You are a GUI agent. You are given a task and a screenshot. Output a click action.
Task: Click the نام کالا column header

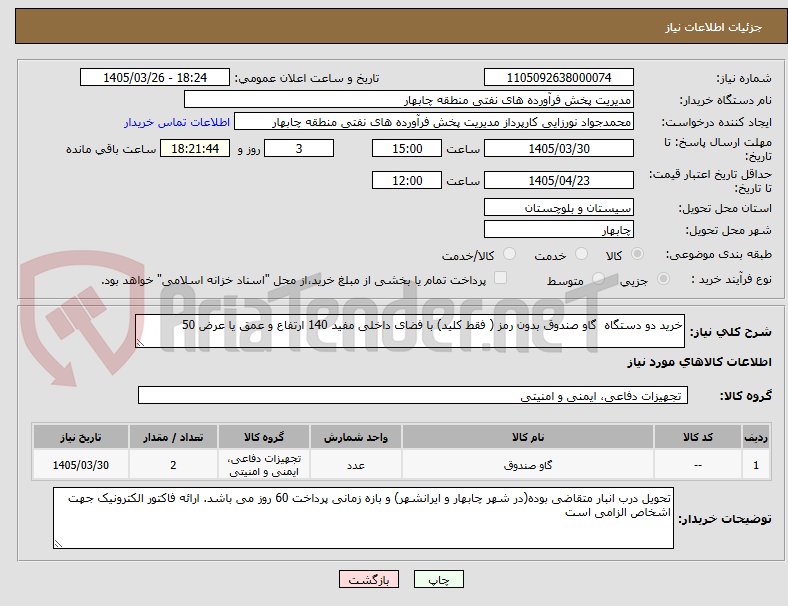(528, 437)
